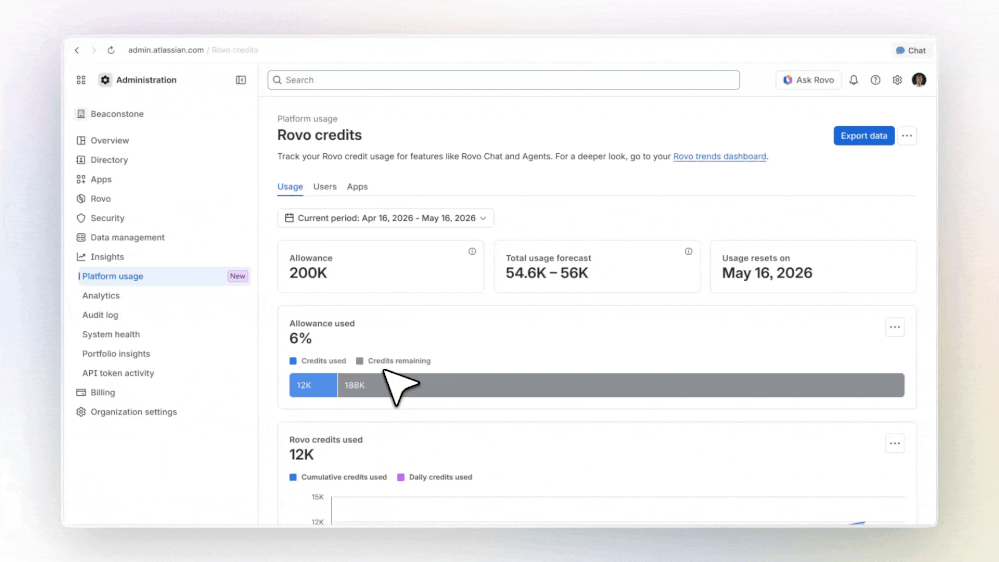Go back with the browser back arrow

[77, 50]
